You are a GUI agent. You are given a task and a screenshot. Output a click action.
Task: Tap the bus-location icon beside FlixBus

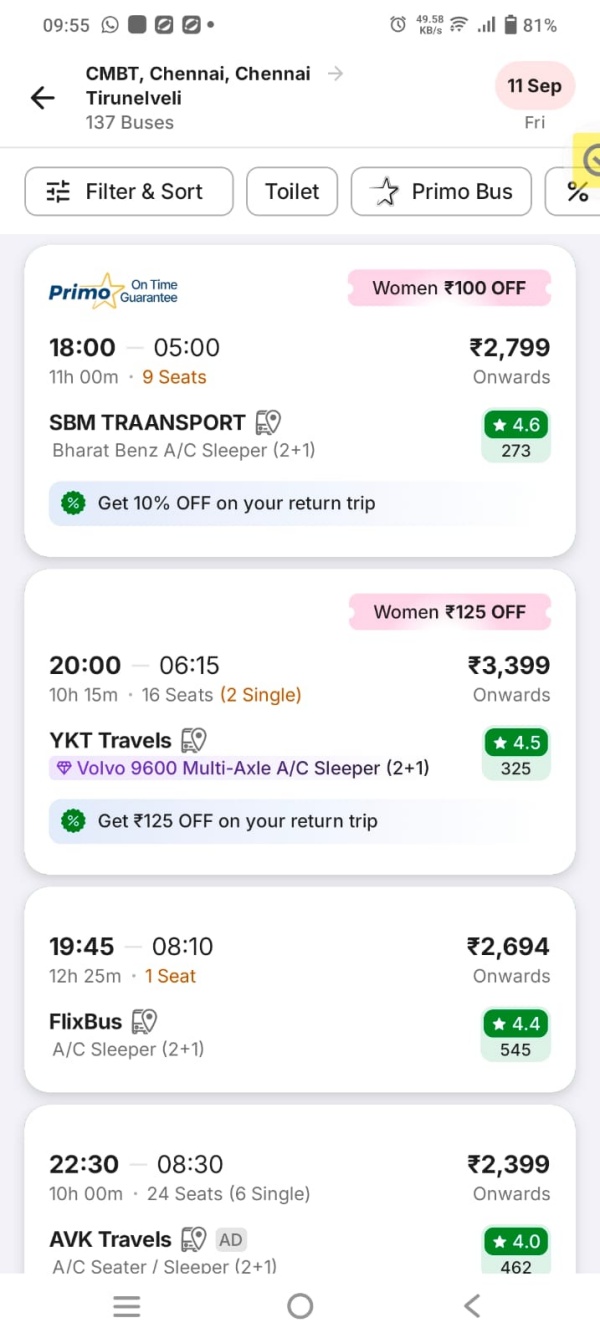[x=145, y=1021]
